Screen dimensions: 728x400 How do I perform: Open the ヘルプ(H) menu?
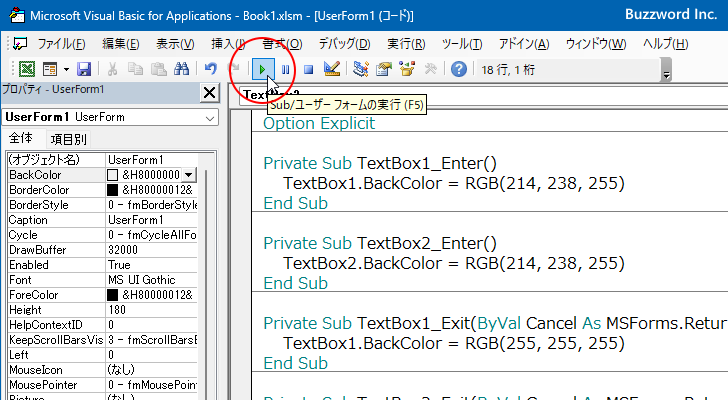665,44
